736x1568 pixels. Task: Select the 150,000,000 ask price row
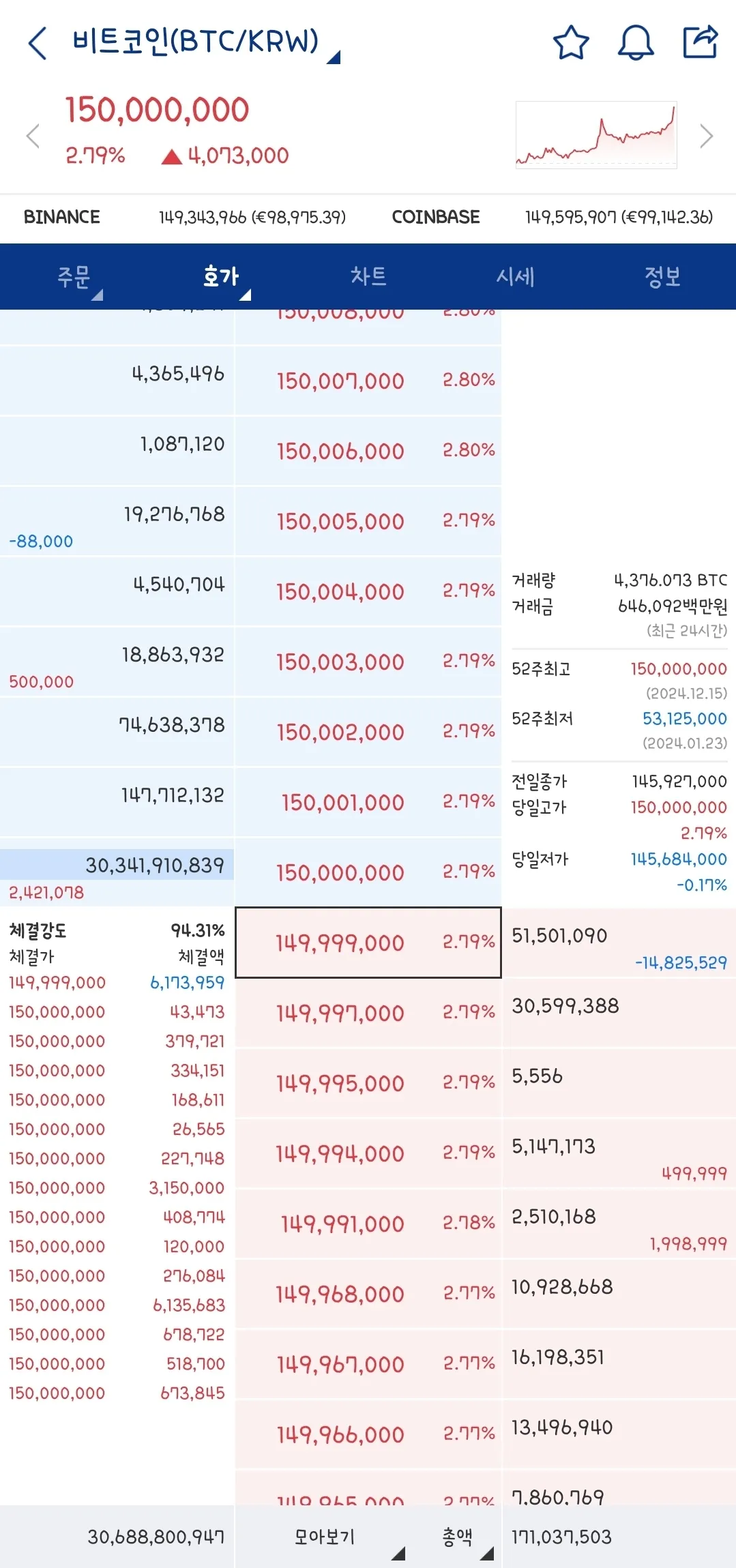tap(368, 872)
